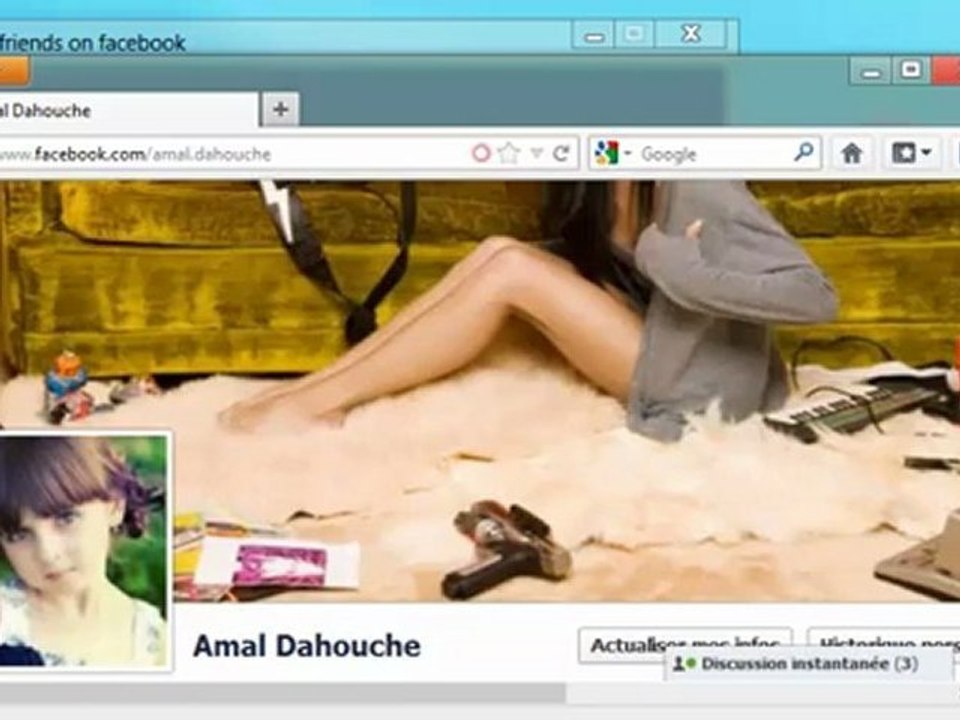Open the bookmarks menu button
The image size is (960, 720).
coord(912,153)
